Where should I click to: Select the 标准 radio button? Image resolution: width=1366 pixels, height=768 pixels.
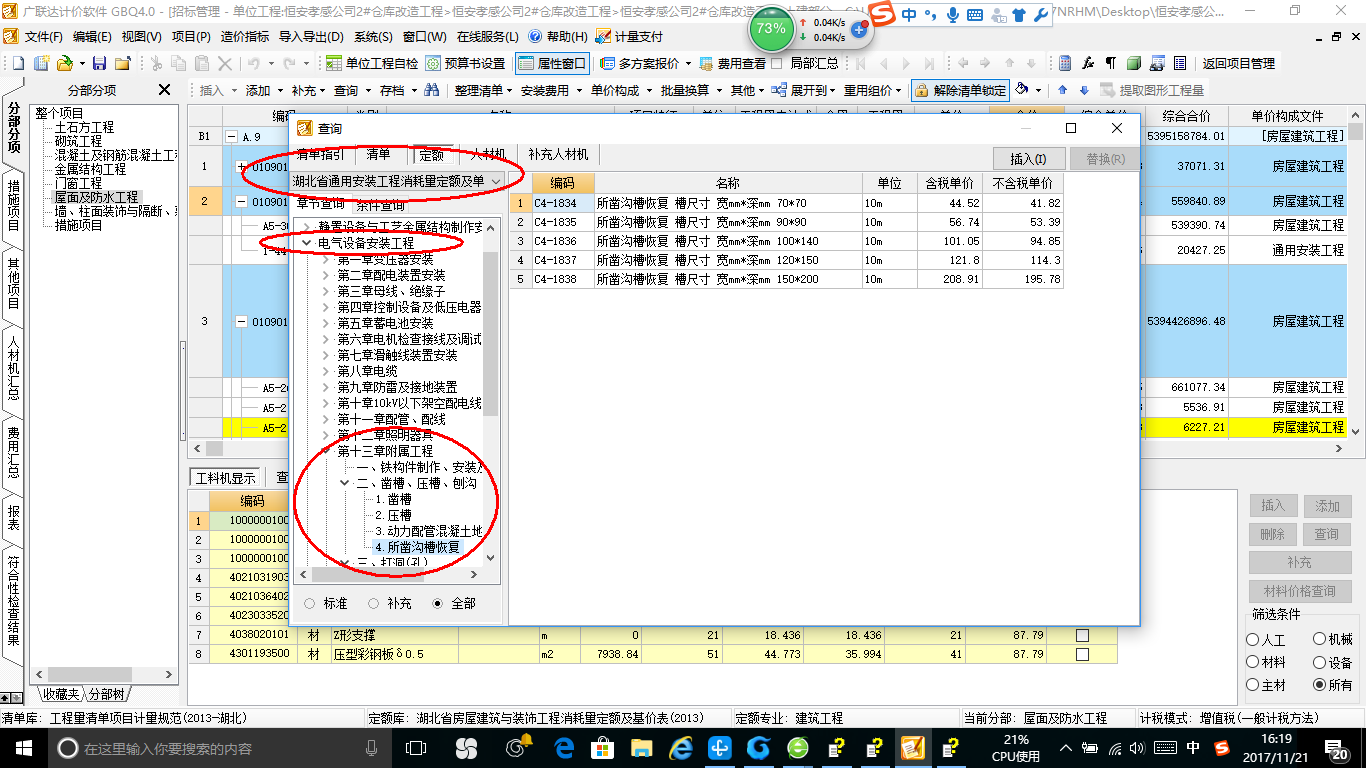tap(309, 604)
